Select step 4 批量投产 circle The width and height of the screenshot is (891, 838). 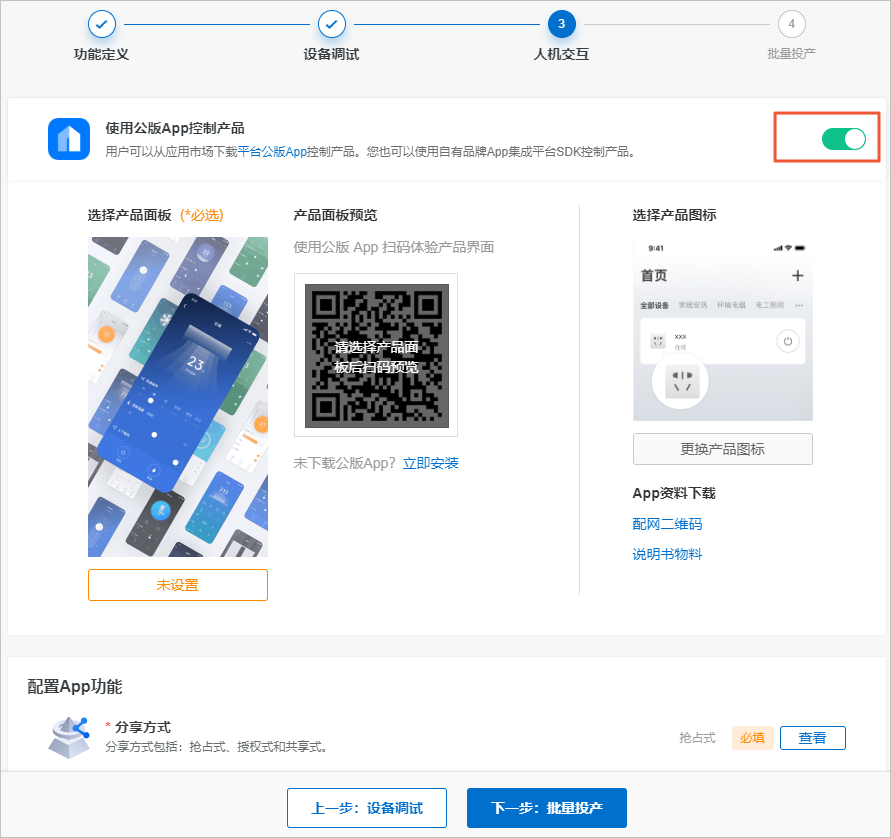[x=792, y=24]
